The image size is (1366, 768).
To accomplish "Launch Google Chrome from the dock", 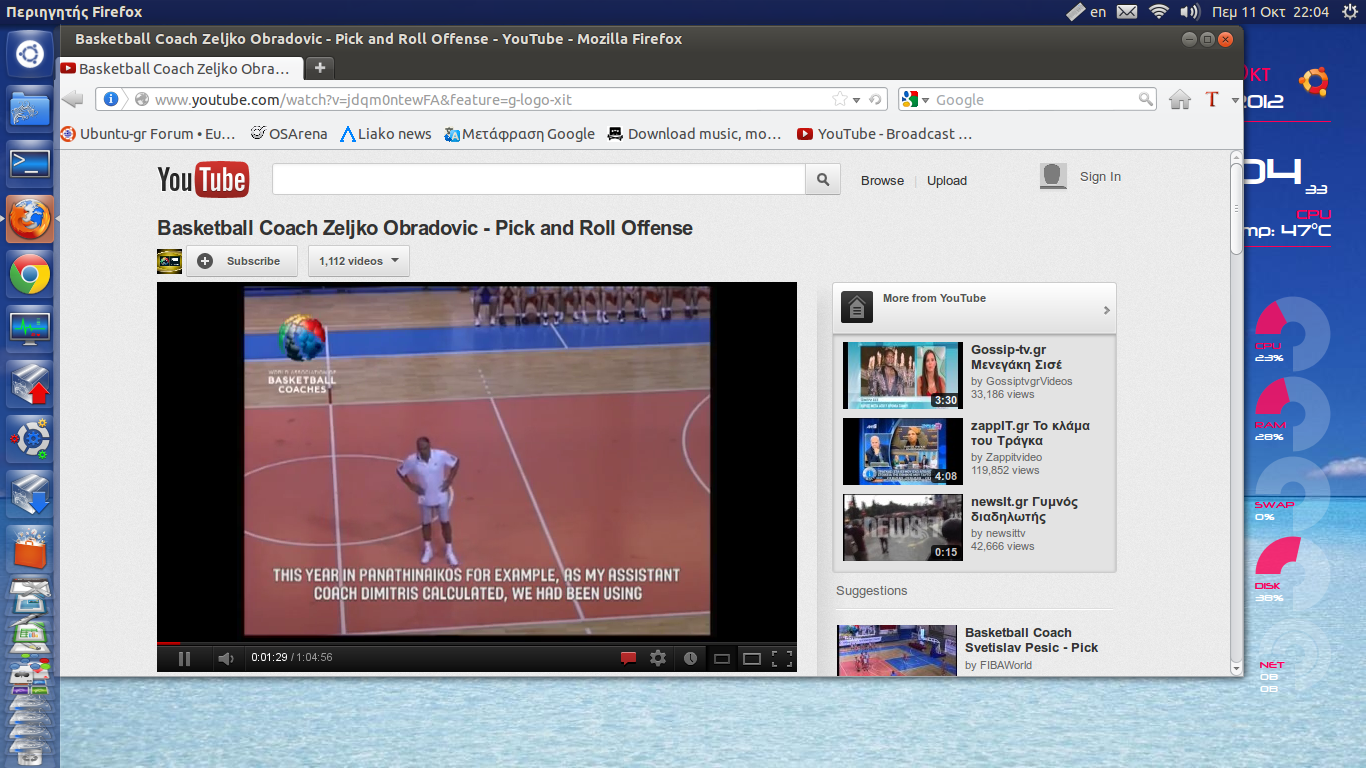I will click(x=30, y=274).
